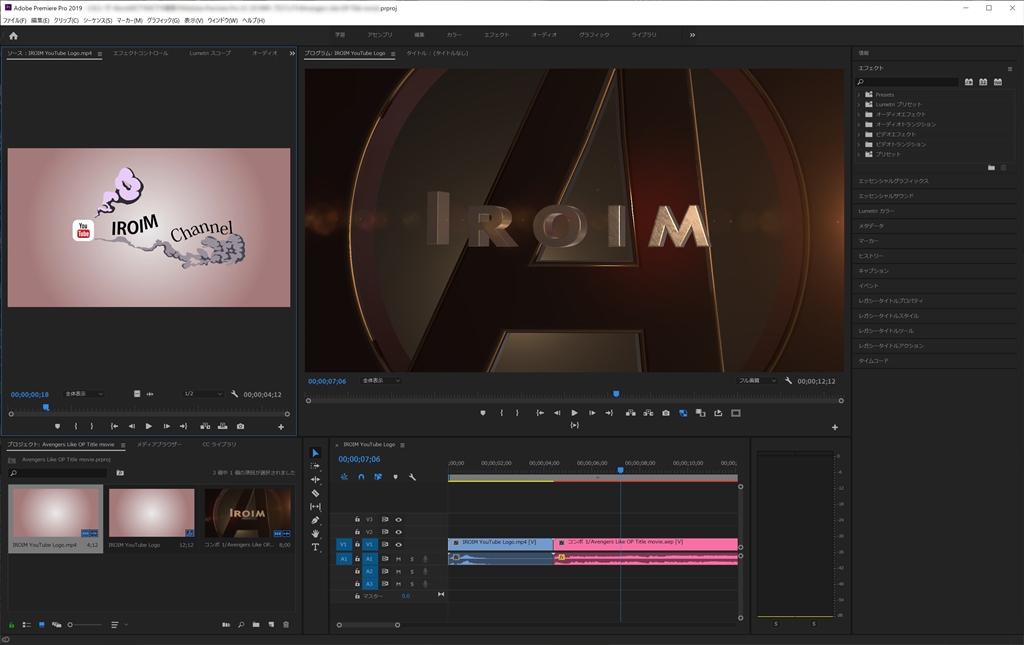Click the Home icon in the workspace bar
The height and width of the screenshot is (645, 1024).
(x=13, y=35)
